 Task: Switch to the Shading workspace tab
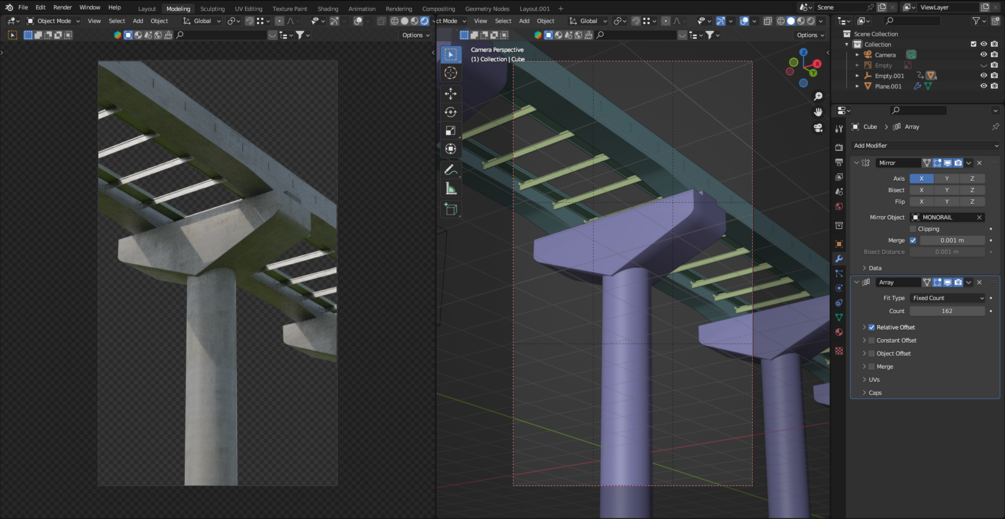pyautogui.click(x=328, y=9)
